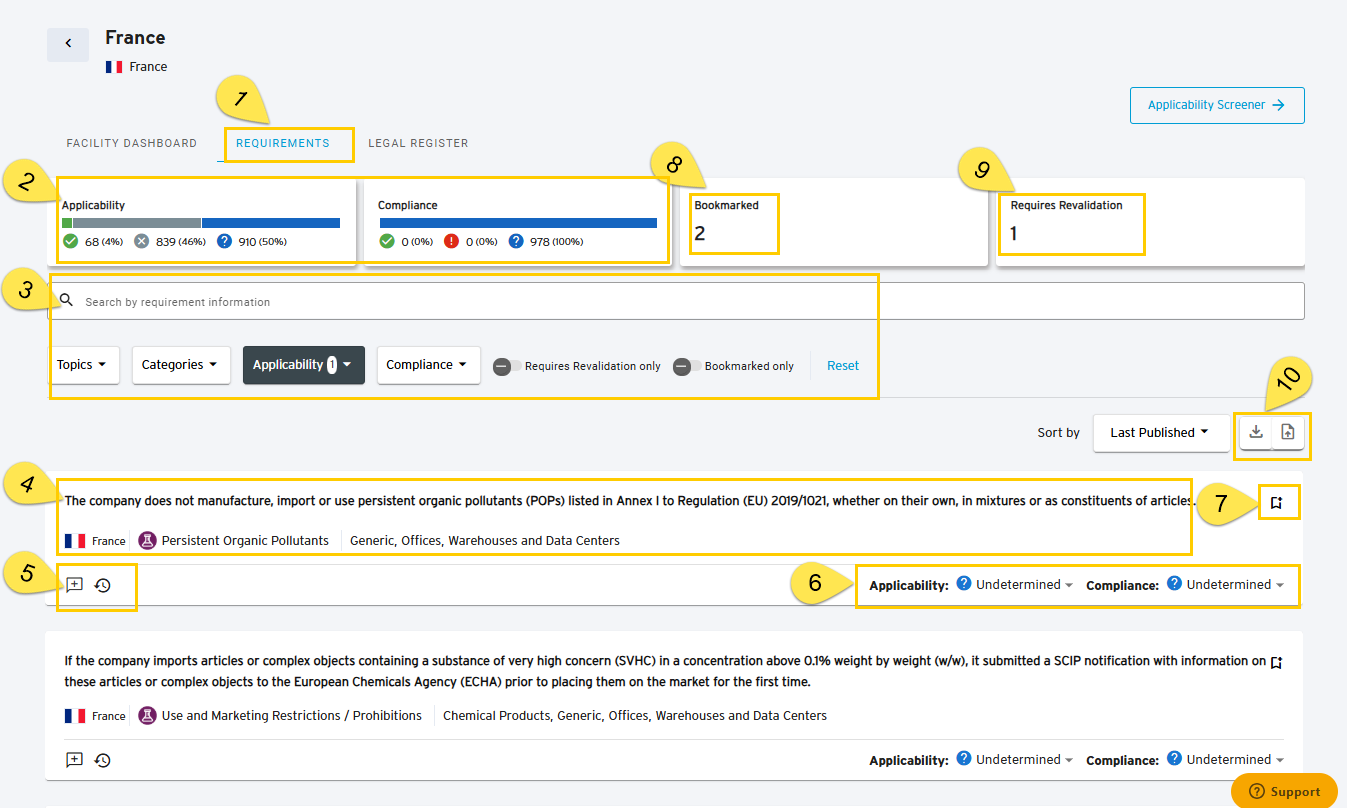
Task: Change Applicability status of the SVHC requirement
Action: pos(1015,759)
